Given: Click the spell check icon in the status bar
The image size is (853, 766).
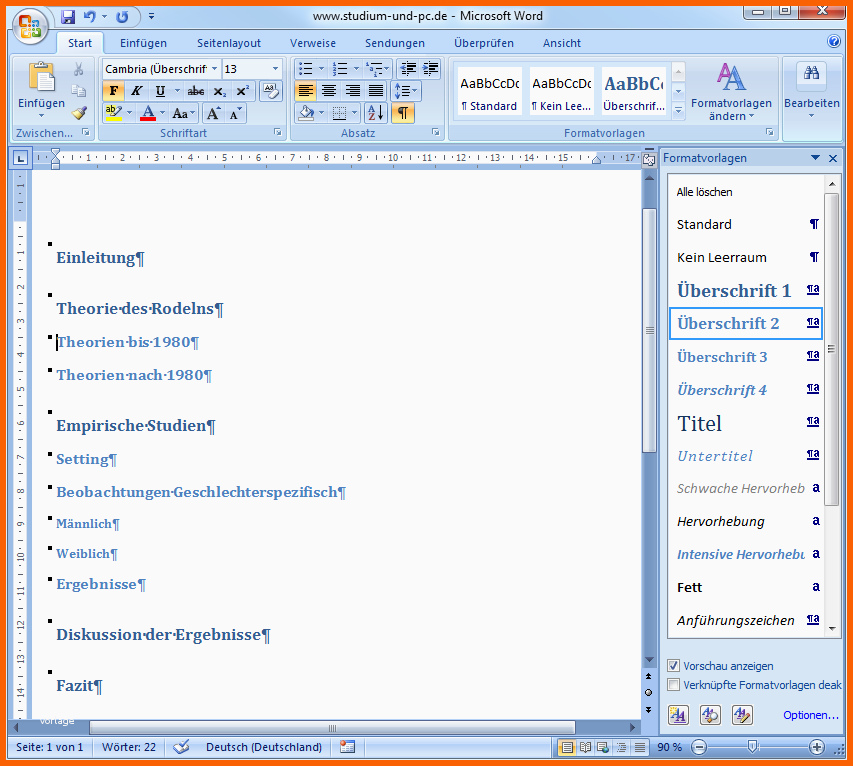Looking at the screenshot, I should point(181,747).
